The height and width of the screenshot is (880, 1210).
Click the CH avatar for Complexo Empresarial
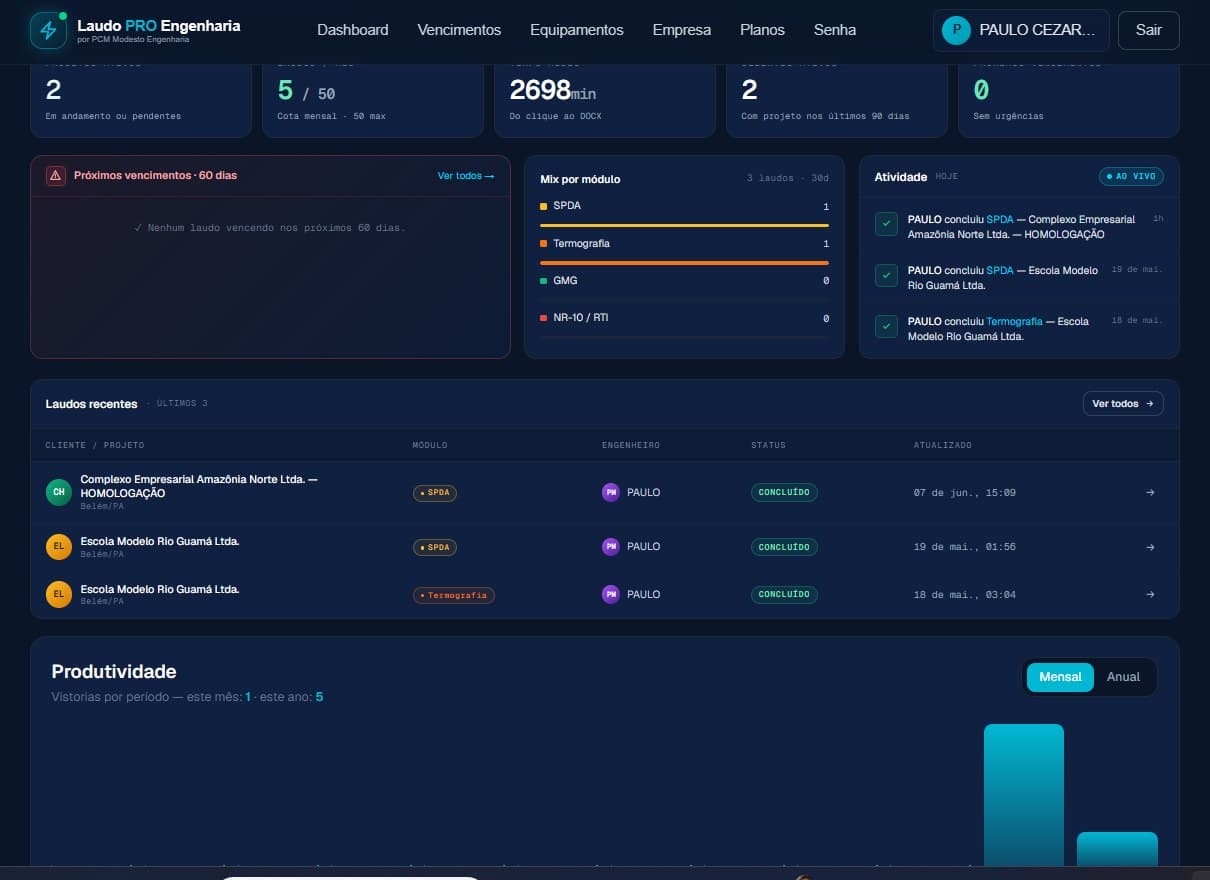(59, 492)
